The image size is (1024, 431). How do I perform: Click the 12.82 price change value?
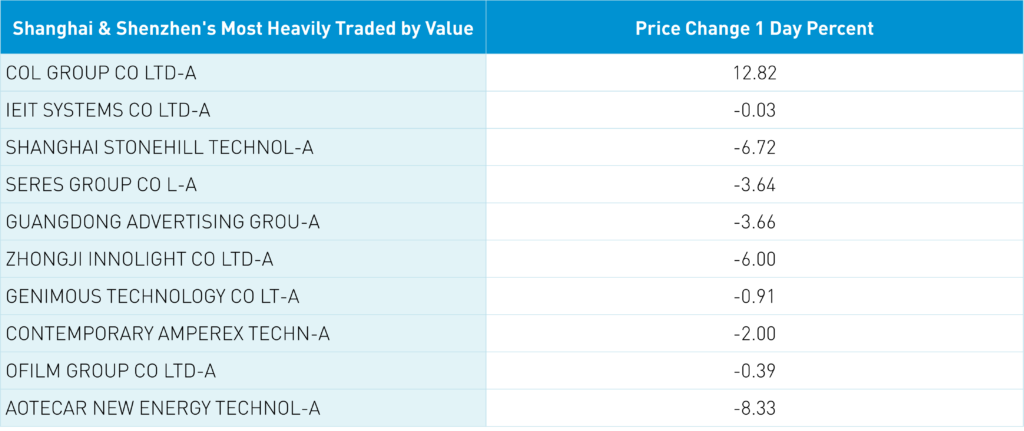[x=754, y=73]
